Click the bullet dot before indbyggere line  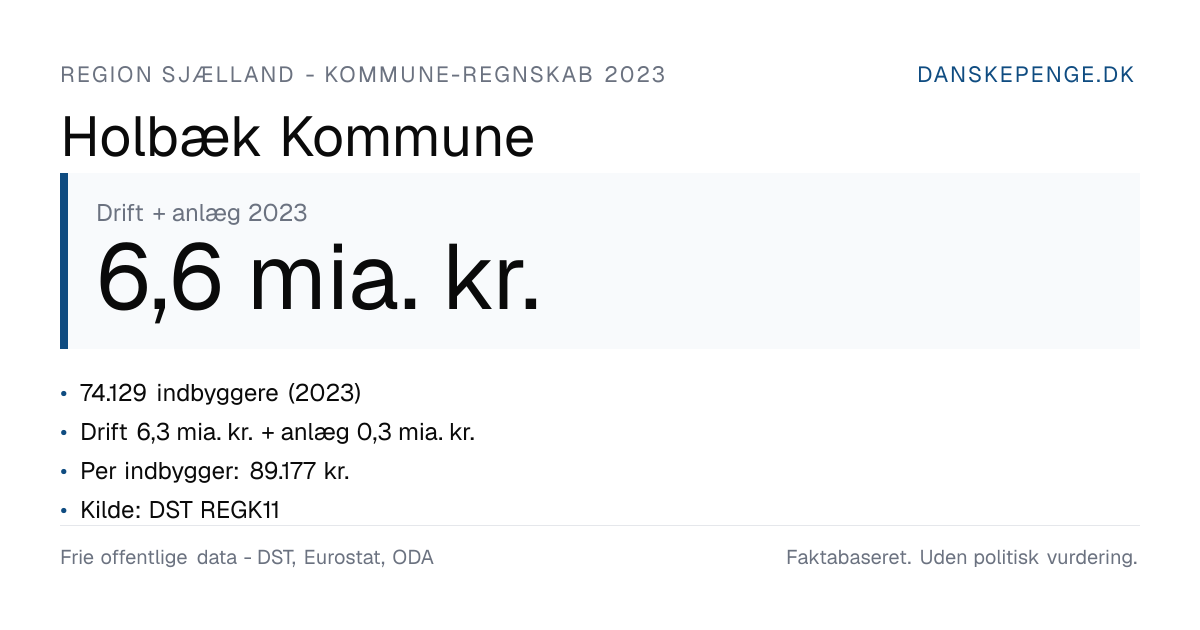pos(65,394)
